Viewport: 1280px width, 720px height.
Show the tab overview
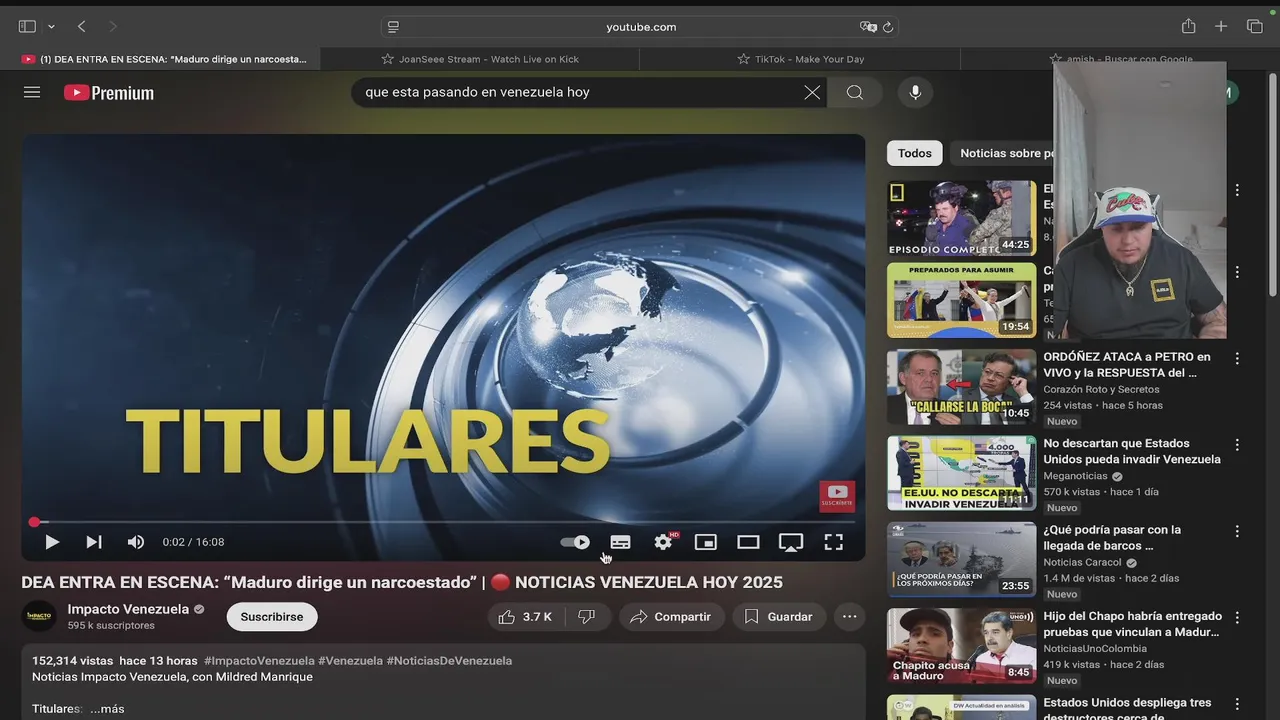(1254, 27)
